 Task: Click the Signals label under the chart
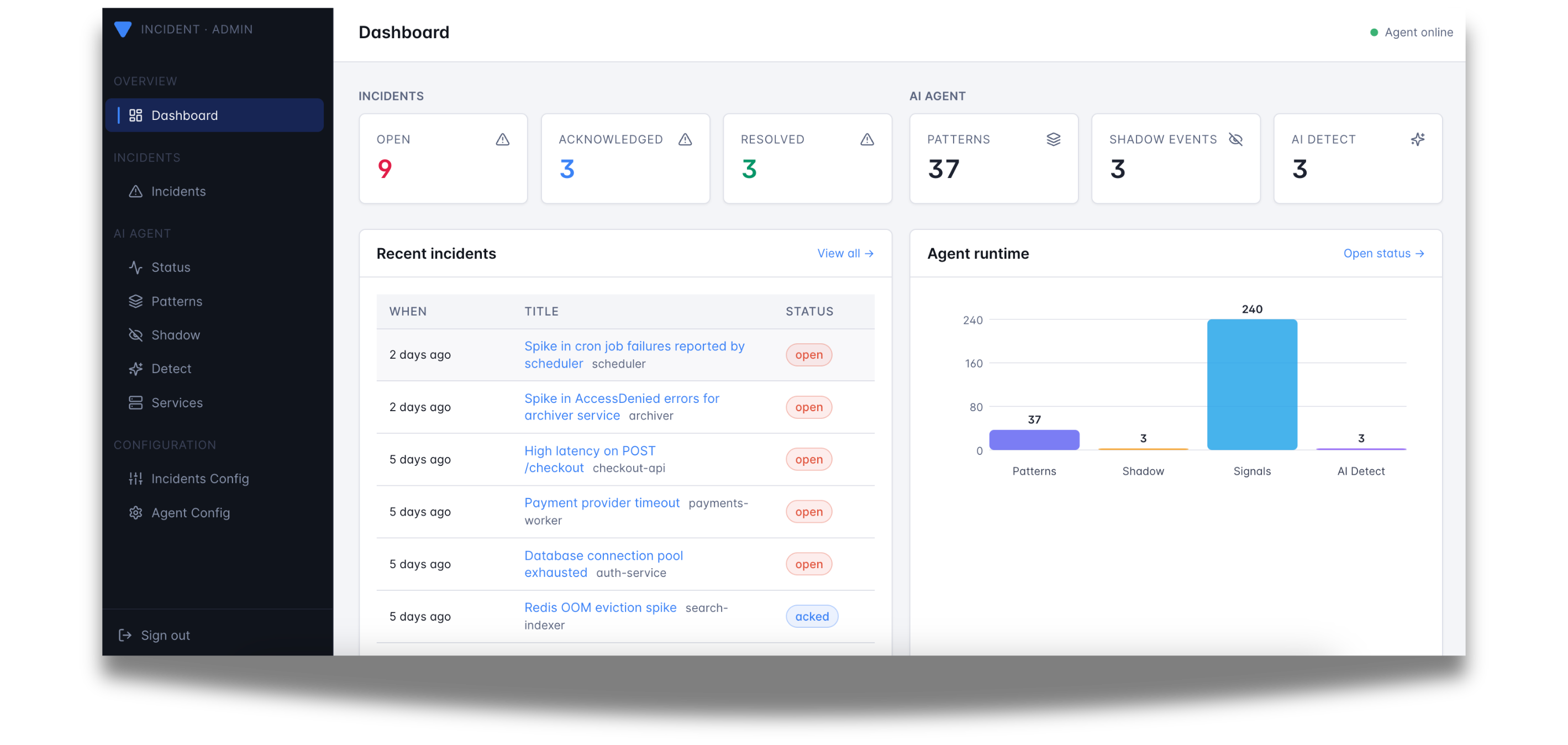1251,471
